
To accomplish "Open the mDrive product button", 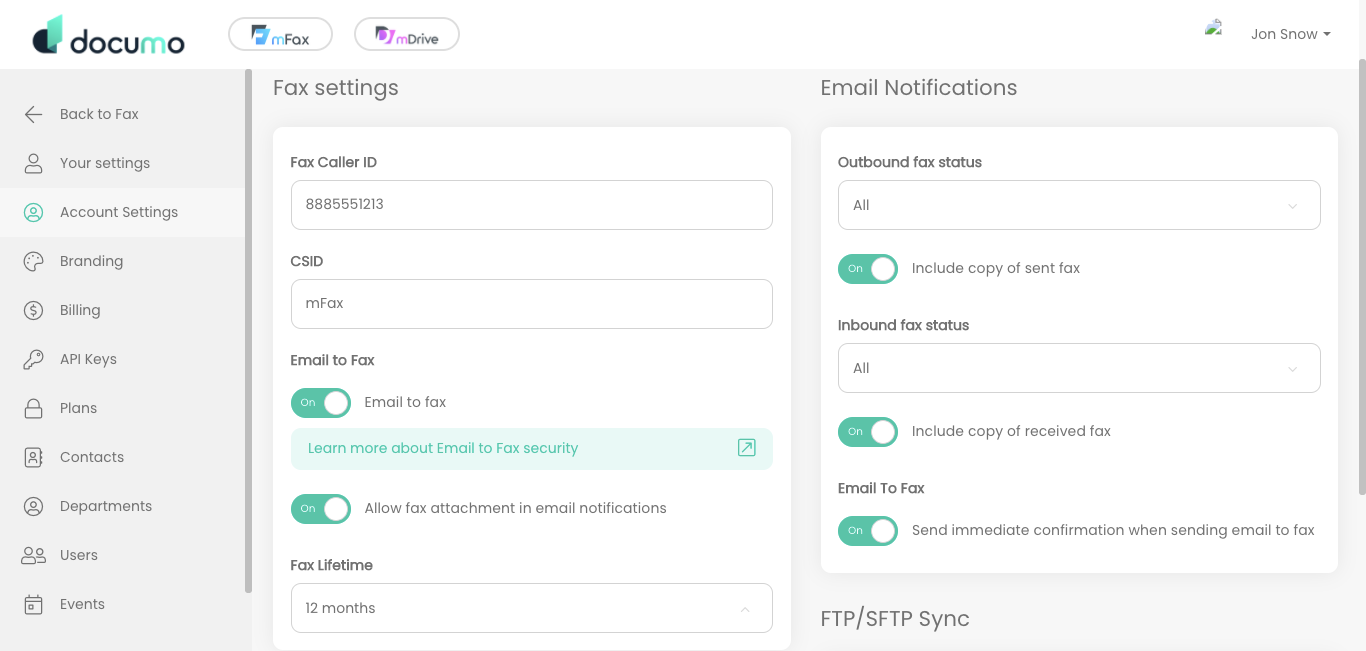I will pos(407,35).
